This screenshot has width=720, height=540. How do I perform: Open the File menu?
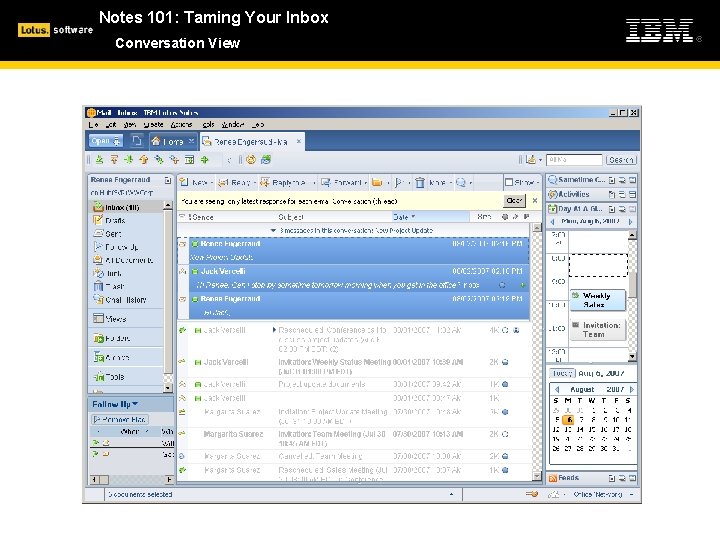click(x=93, y=124)
